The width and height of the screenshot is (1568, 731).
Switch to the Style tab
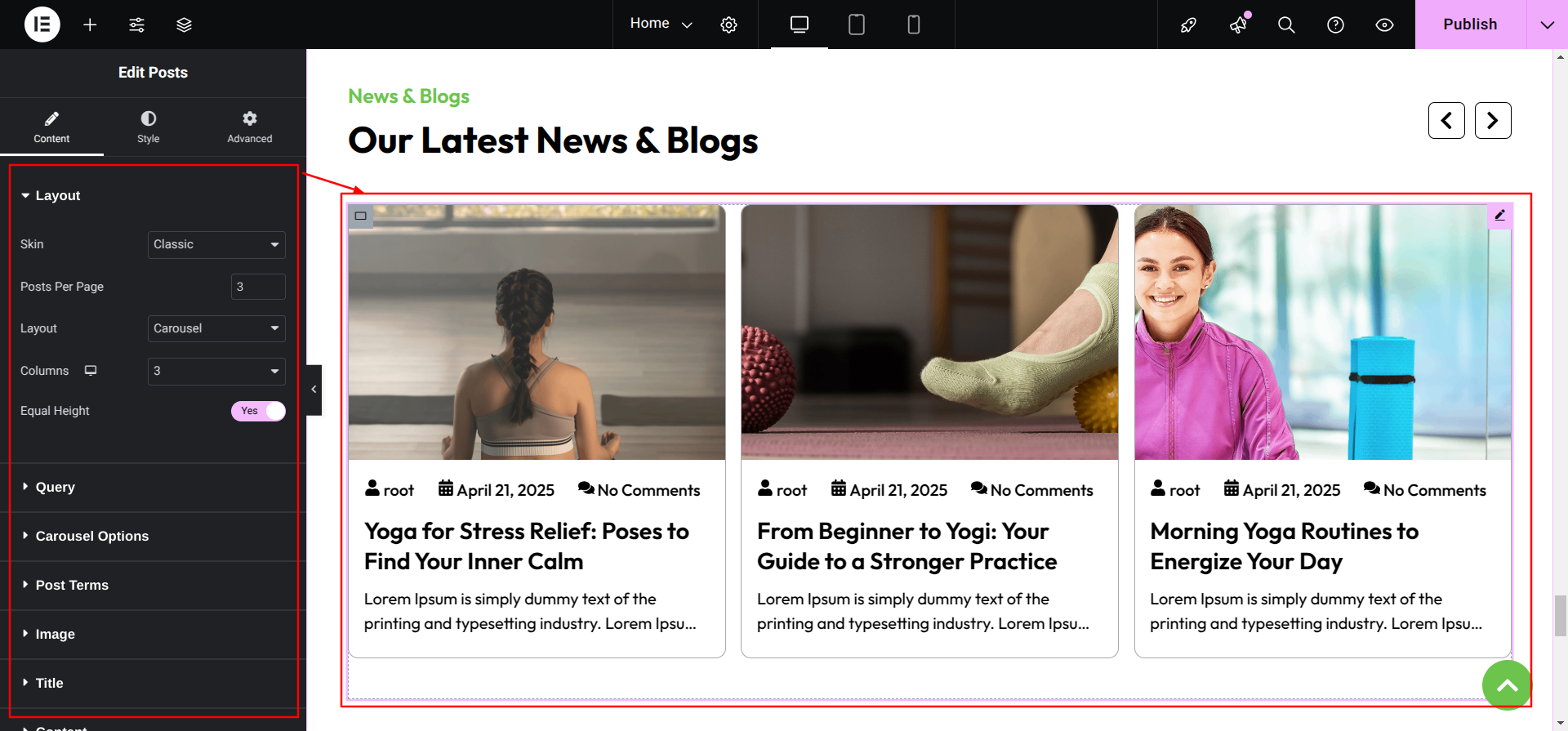[x=148, y=127]
